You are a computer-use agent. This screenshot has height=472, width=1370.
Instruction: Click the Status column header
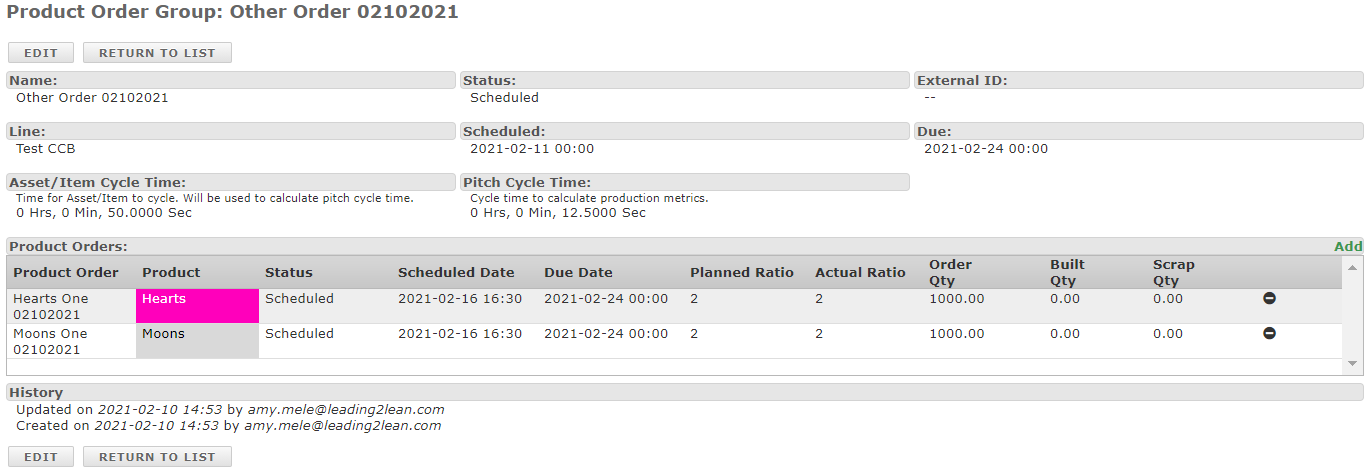coord(289,272)
